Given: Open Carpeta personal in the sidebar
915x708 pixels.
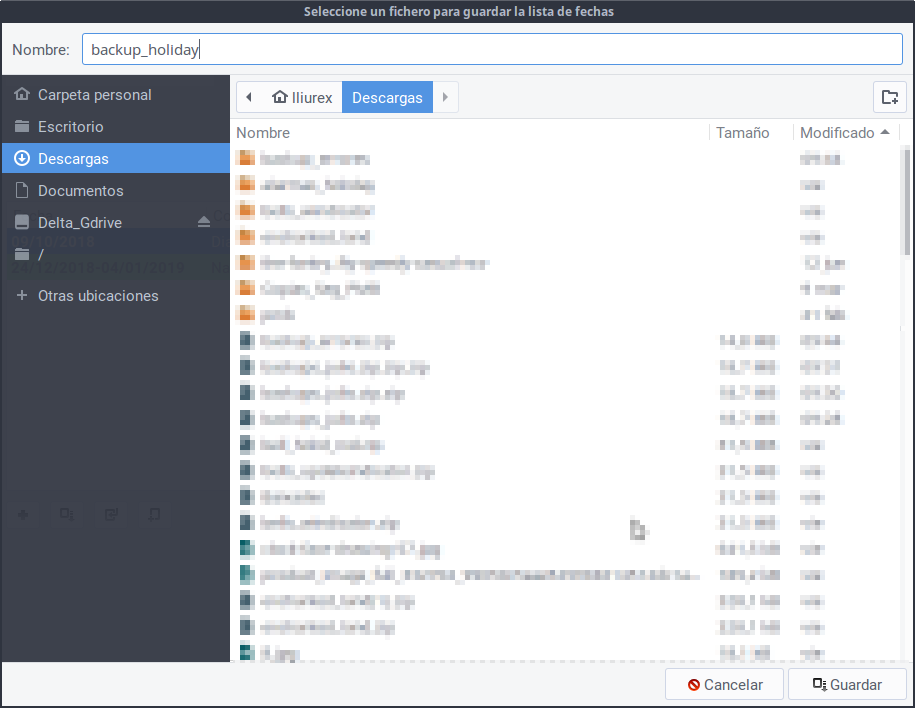Looking at the screenshot, I should tap(94, 95).
